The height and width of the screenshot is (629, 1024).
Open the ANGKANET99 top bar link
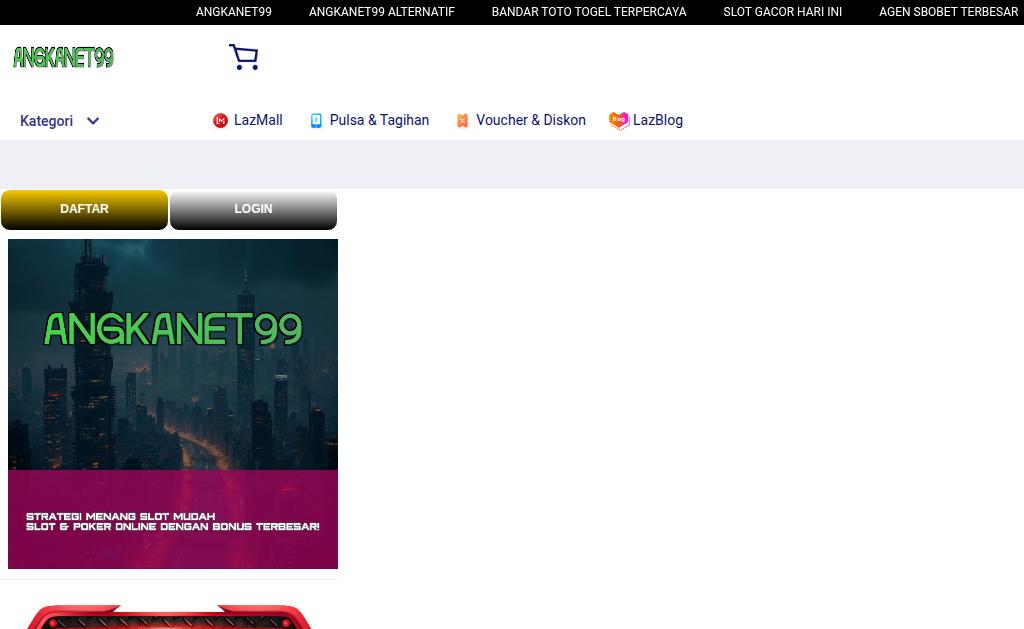(x=234, y=12)
